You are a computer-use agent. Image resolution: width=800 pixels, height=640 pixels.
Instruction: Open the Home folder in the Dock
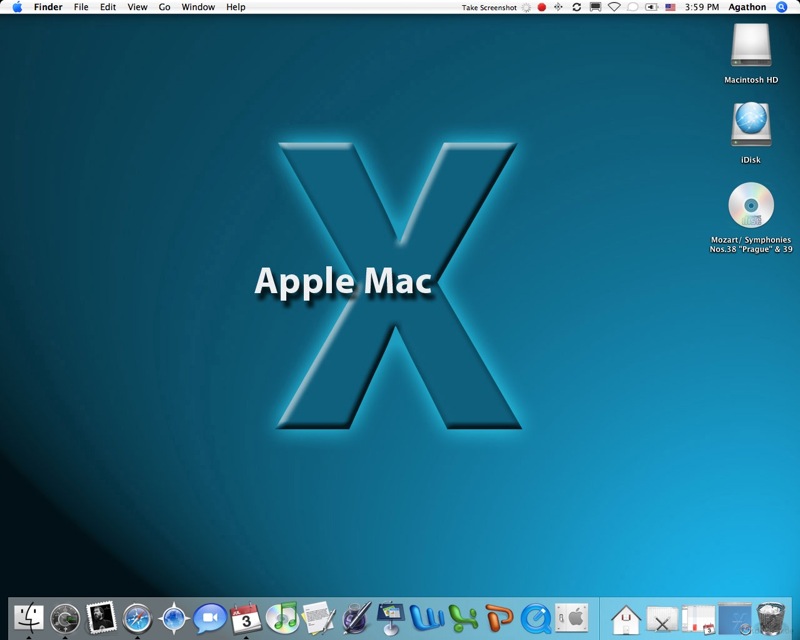[626, 619]
